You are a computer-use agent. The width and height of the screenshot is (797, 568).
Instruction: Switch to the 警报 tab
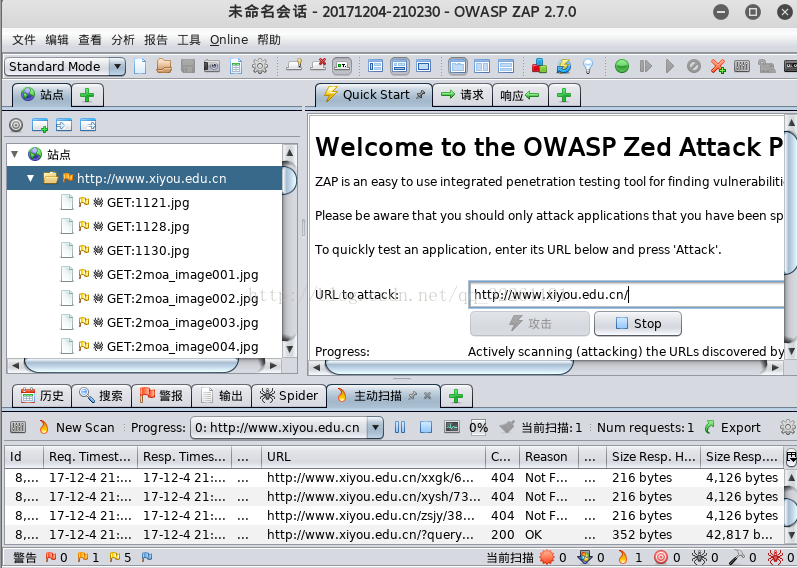tap(161, 396)
